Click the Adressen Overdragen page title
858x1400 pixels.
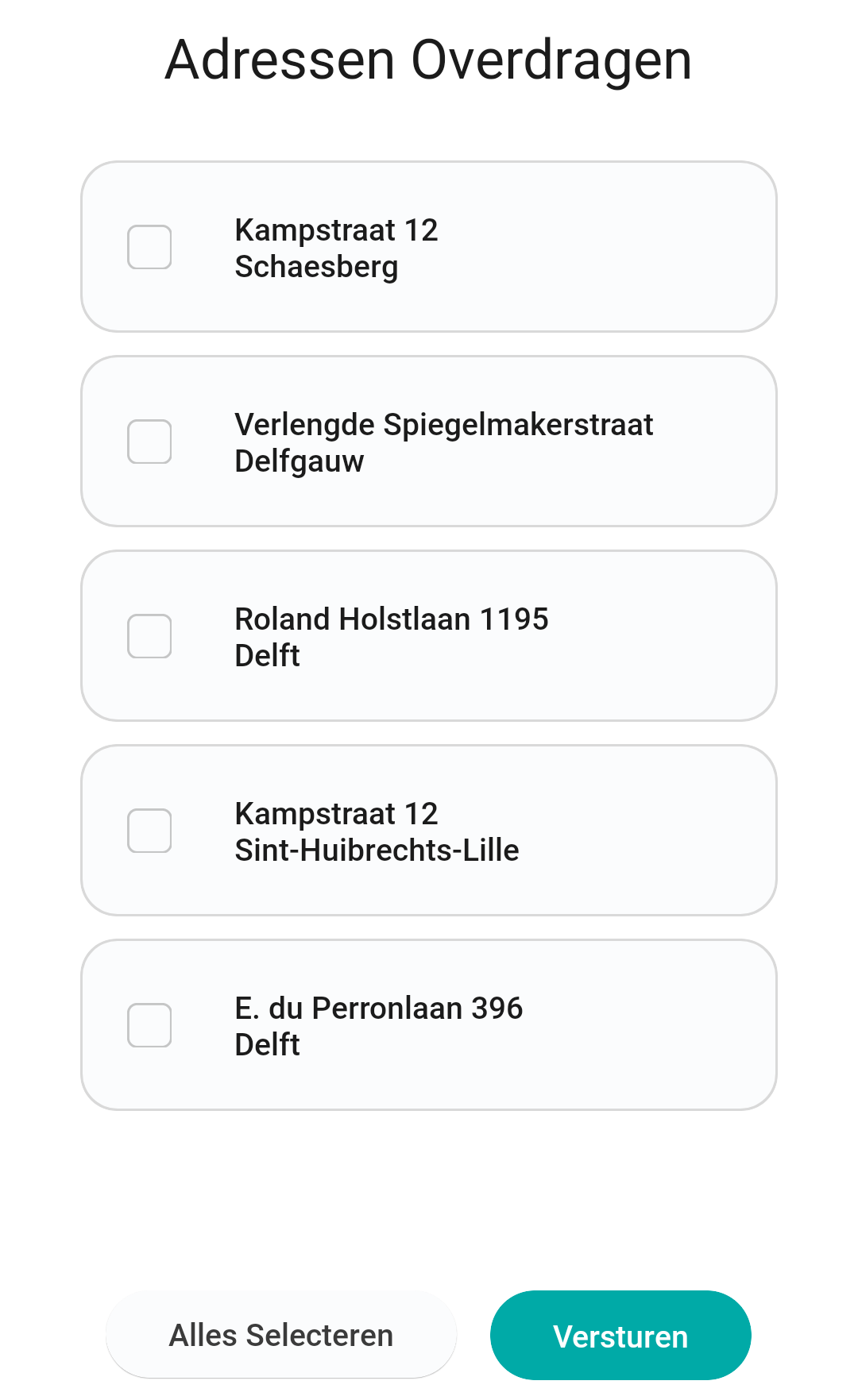428,60
